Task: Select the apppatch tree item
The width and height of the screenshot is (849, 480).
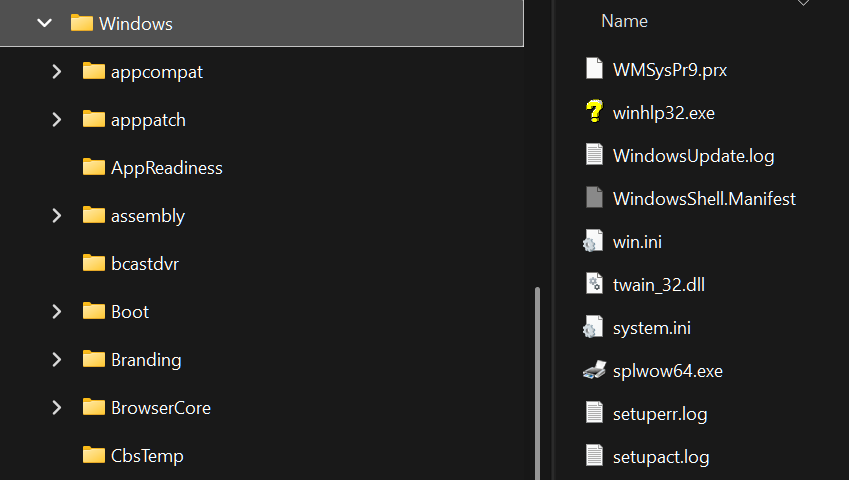Action: pos(148,120)
